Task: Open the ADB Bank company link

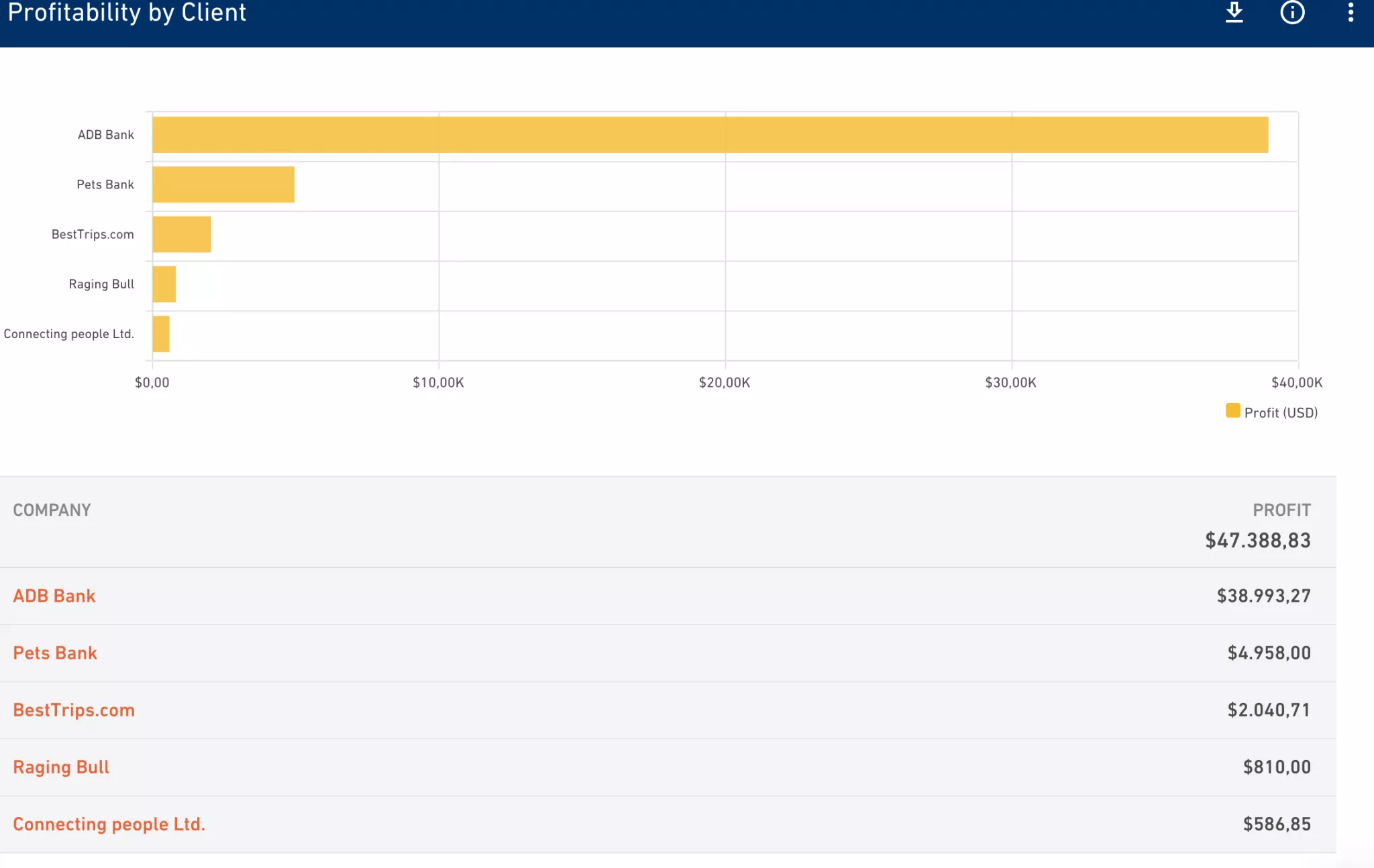Action: tap(54, 596)
